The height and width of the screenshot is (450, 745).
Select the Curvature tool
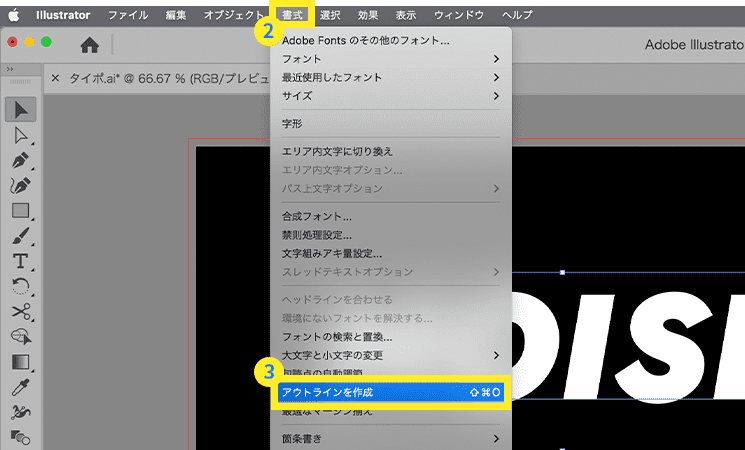coord(21,185)
